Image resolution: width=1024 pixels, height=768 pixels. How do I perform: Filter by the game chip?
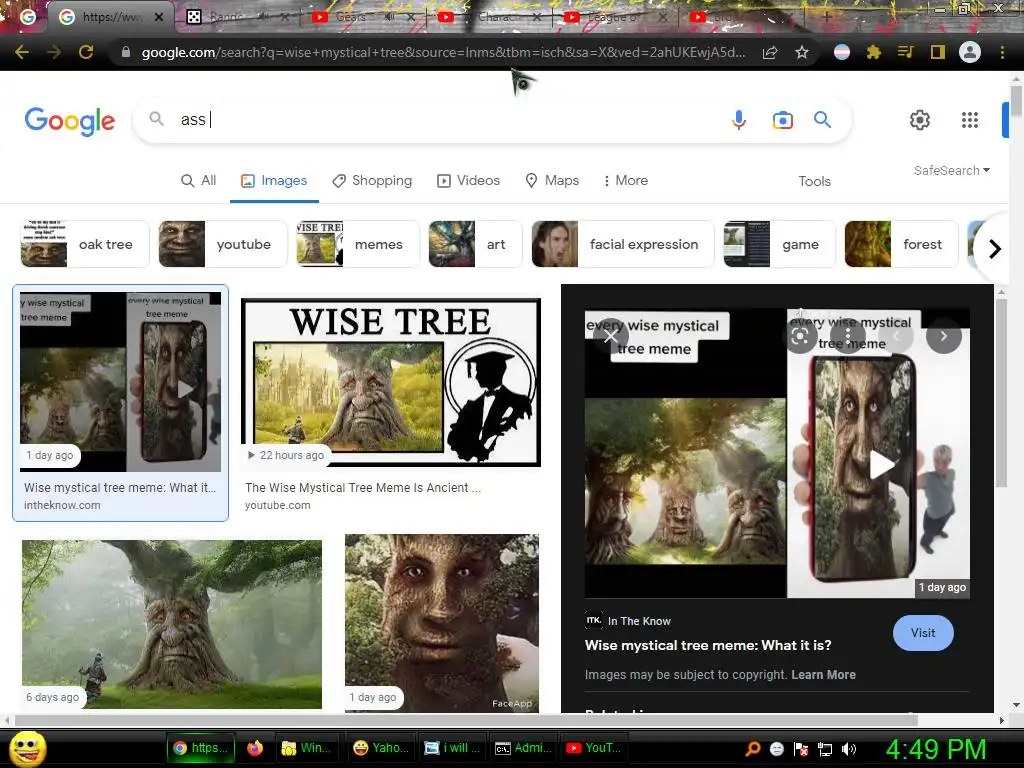pyautogui.click(x=780, y=244)
